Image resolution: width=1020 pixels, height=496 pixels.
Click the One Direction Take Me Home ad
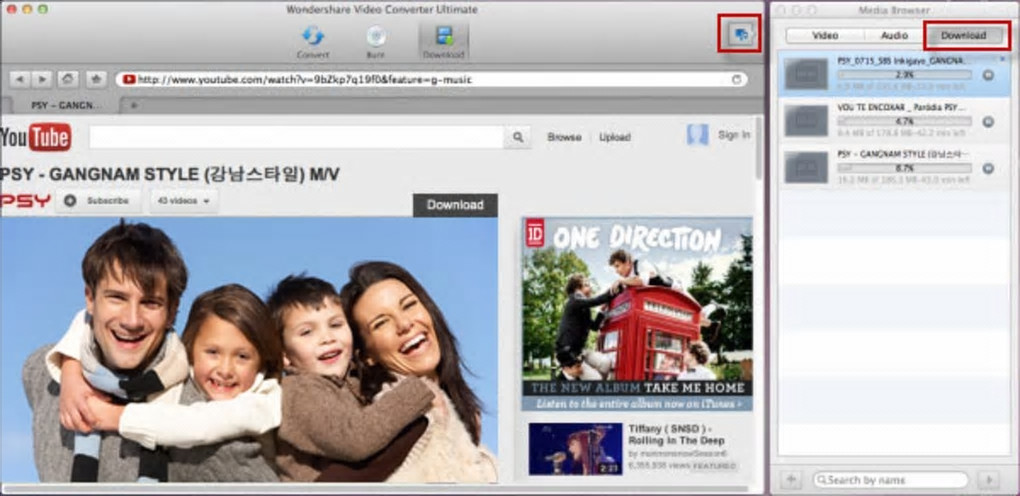click(x=637, y=314)
